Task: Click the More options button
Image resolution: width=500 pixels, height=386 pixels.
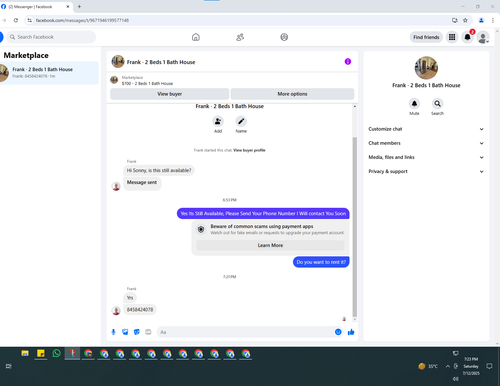Action: [292, 94]
